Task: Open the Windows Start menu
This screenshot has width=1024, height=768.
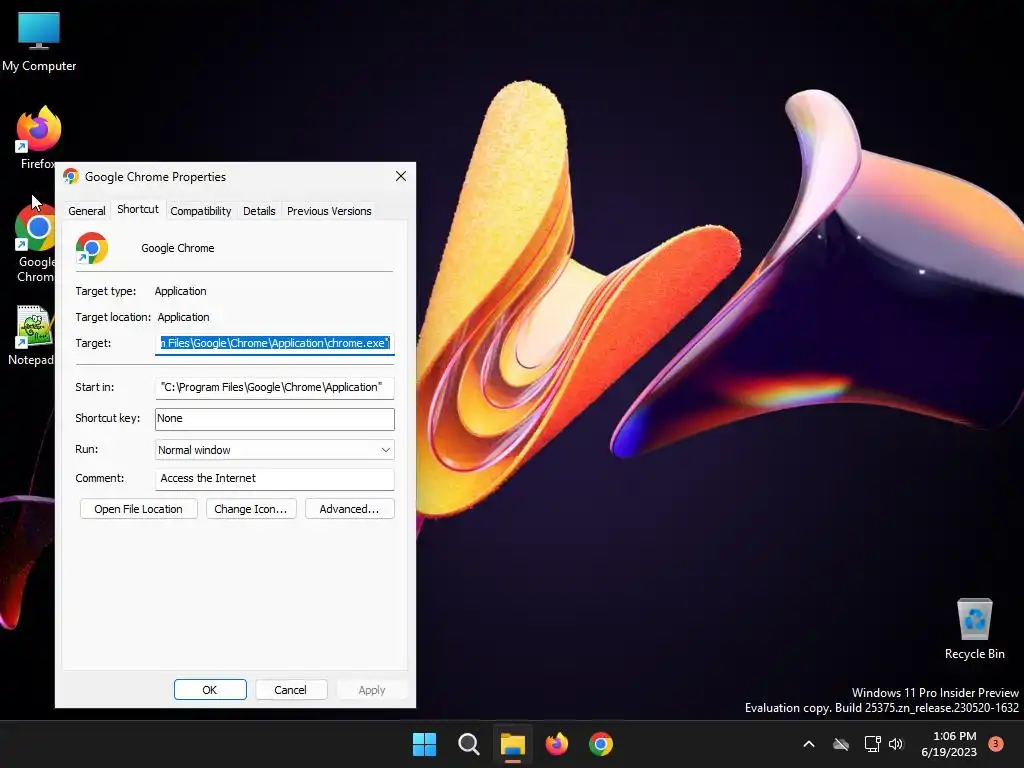Action: (424, 744)
